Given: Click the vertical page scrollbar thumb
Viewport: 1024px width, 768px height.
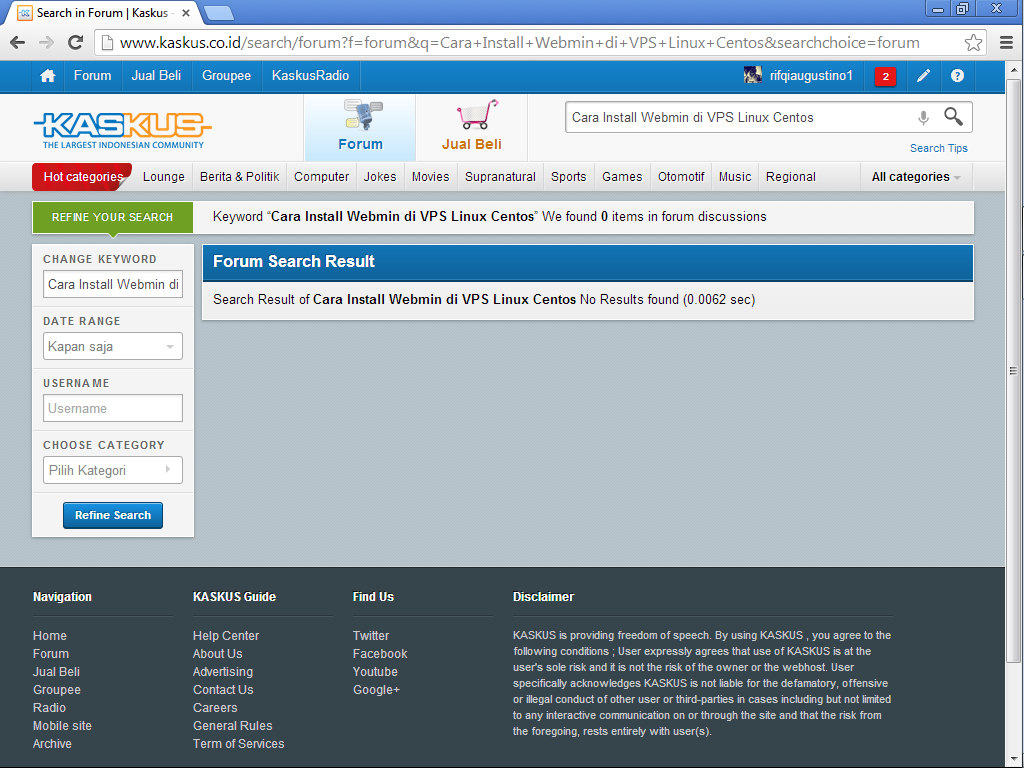Looking at the screenshot, I should (x=1014, y=370).
